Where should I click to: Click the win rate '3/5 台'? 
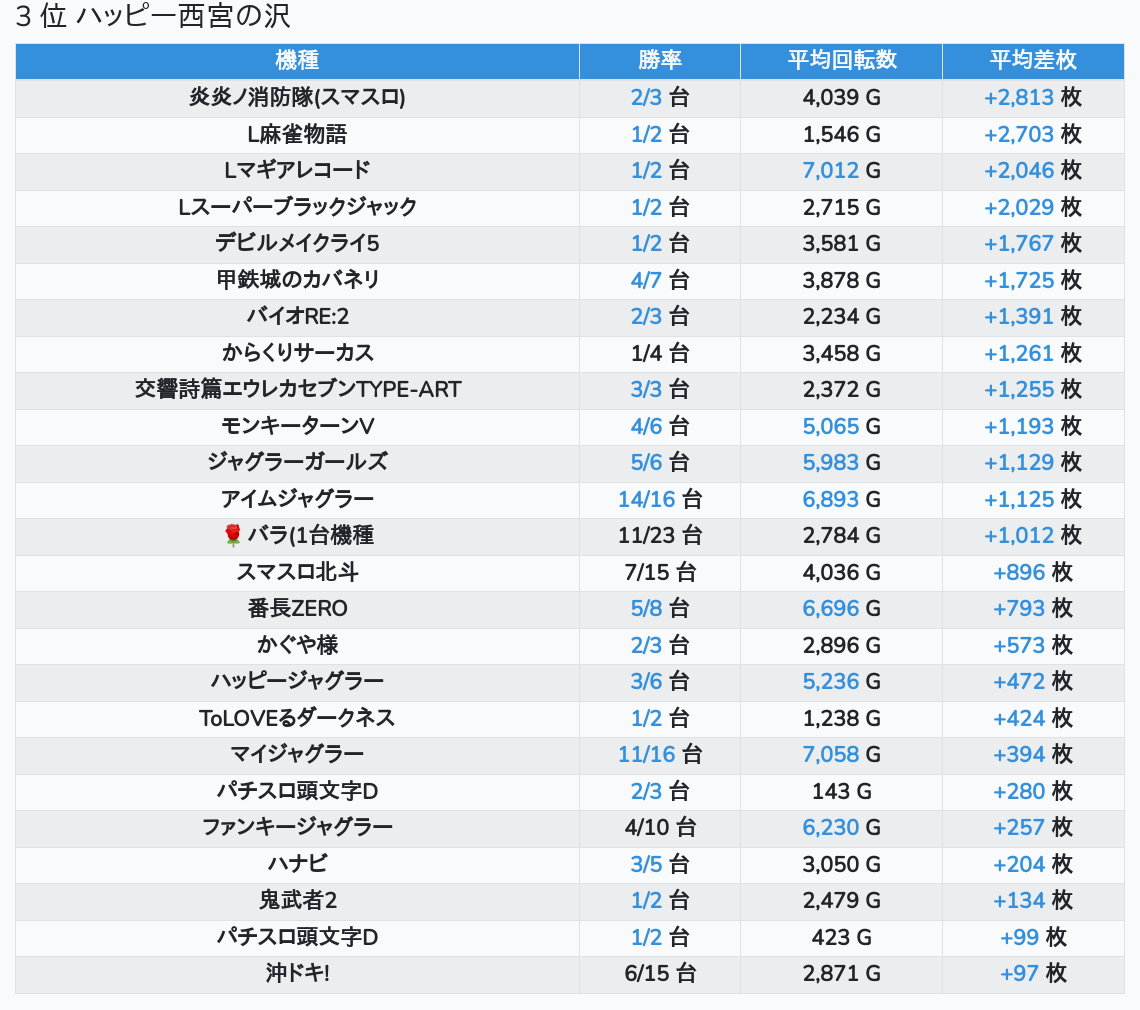pos(660,864)
